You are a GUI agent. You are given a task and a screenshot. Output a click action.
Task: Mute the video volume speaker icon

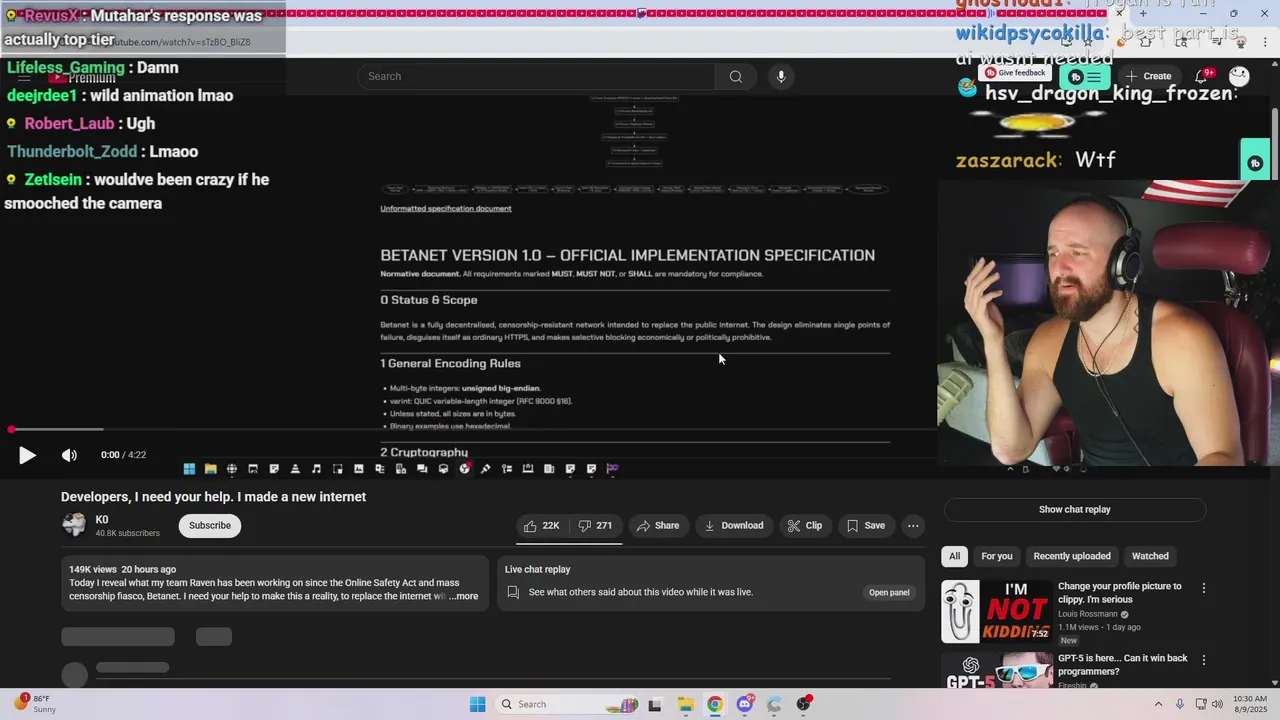point(69,455)
